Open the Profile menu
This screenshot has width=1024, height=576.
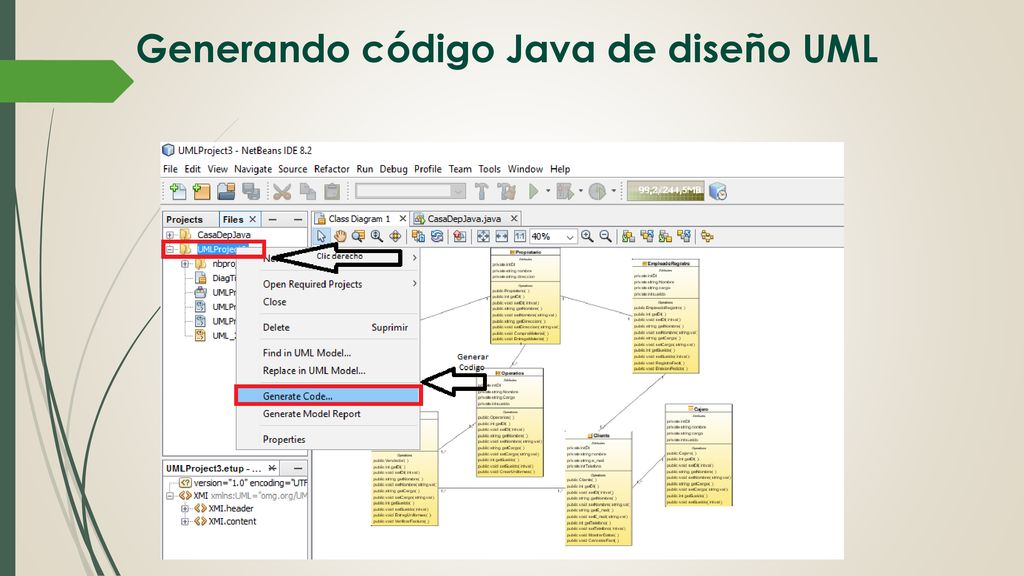click(x=428, y=168)
